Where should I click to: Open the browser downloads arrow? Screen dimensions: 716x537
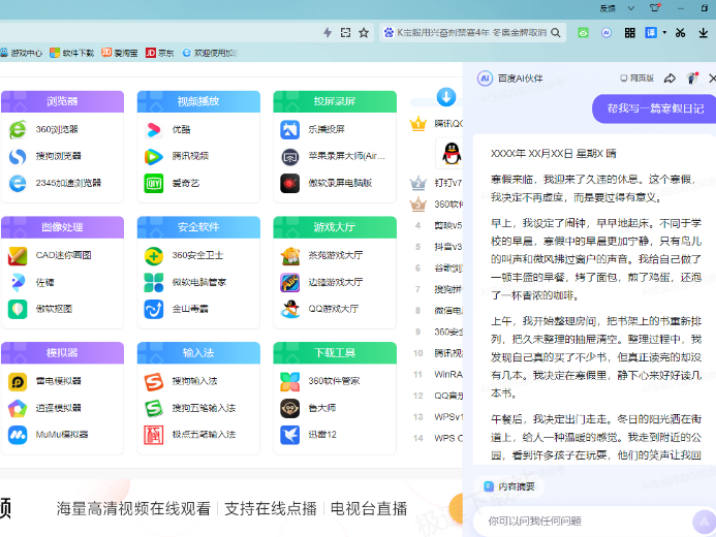point(703,32)
